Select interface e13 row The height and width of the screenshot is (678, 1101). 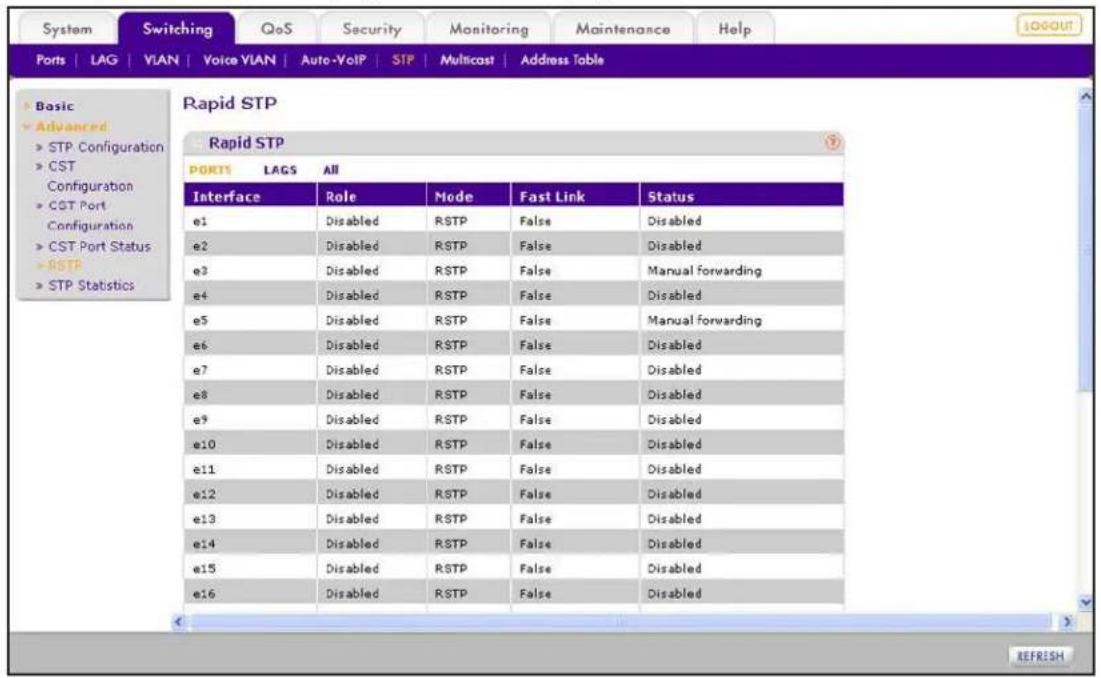point(514,519)
